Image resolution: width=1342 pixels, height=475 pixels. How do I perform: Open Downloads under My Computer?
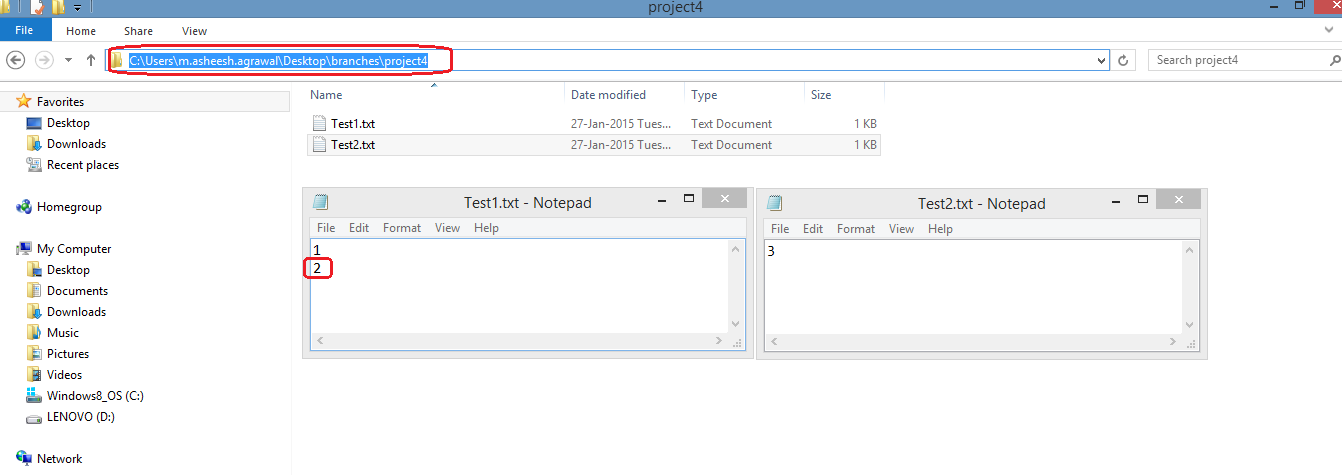[76, 312]
